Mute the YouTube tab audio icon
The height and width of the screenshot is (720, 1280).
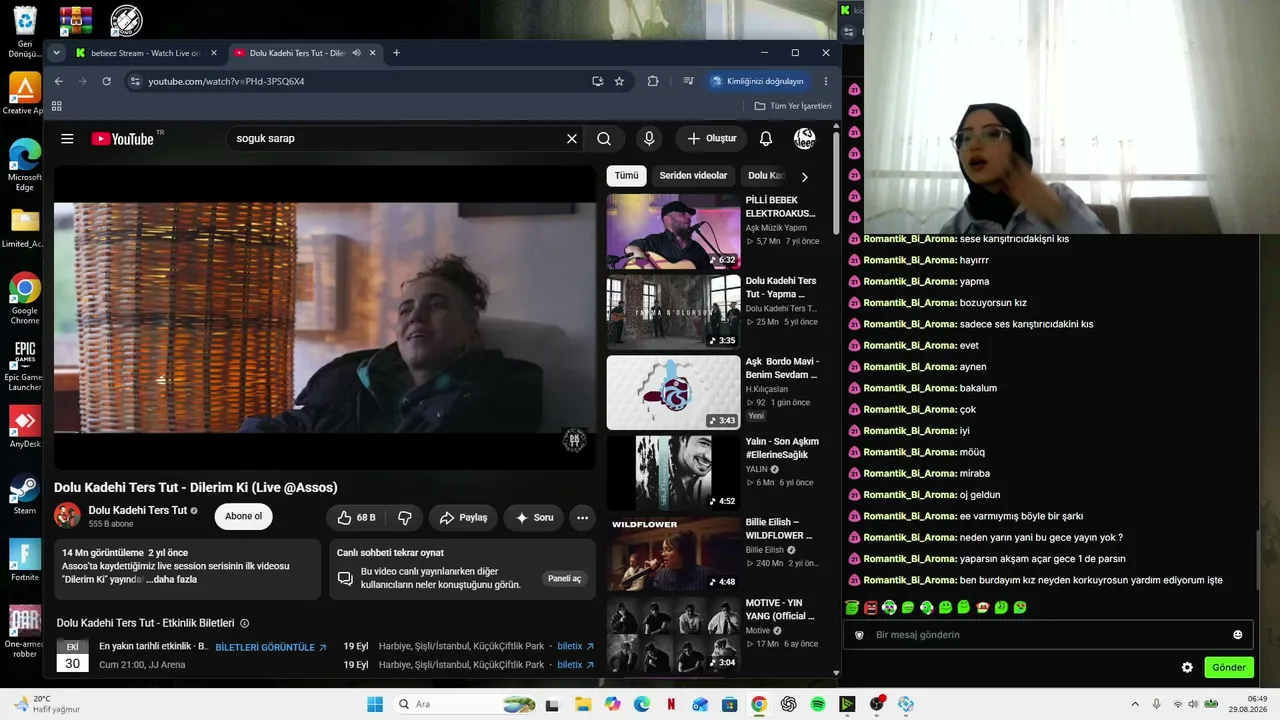coord(356,53)
